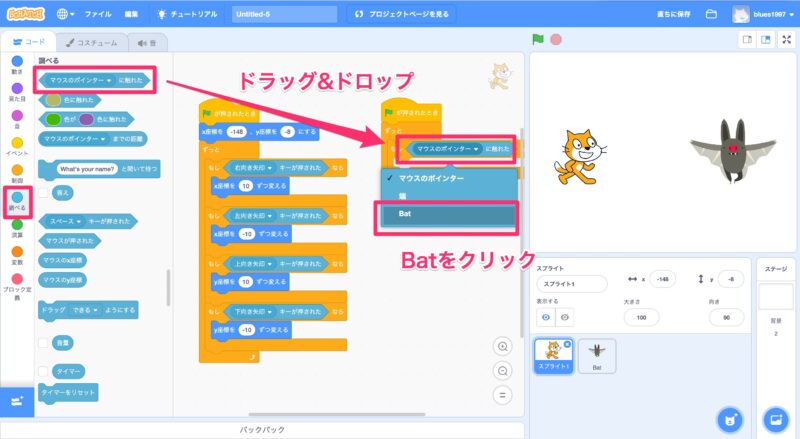Open the ファイル menu
800x439 pixels.
pos(98,15)
